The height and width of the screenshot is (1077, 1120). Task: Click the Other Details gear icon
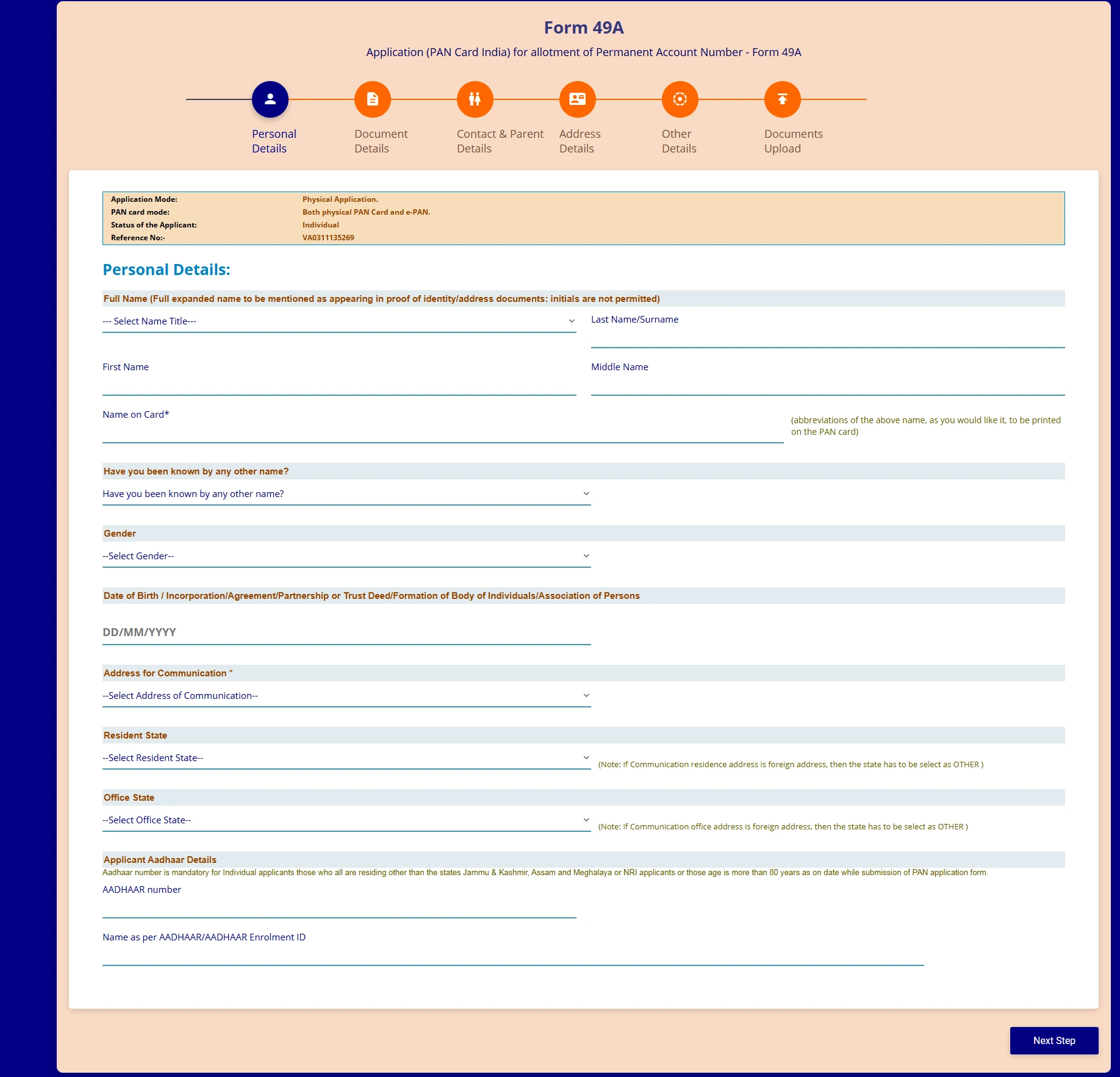(x=680, y=99)
